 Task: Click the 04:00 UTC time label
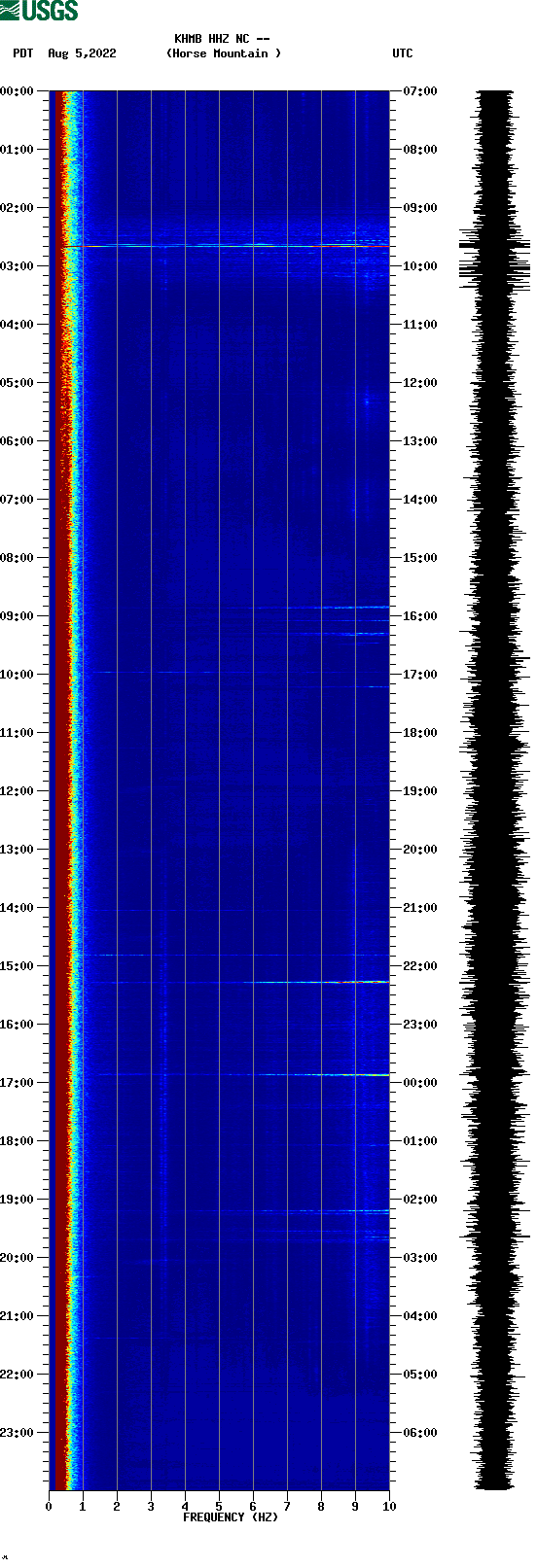tap(420, 1316)
